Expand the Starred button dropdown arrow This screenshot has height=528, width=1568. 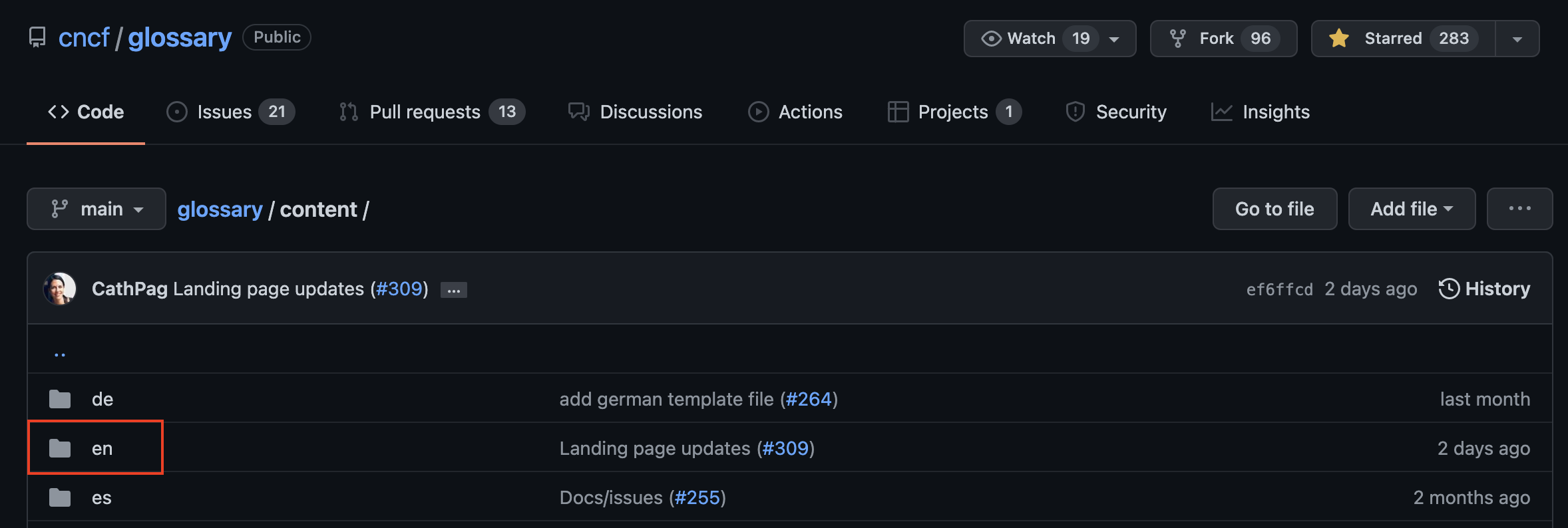(x=1517, y=38)
